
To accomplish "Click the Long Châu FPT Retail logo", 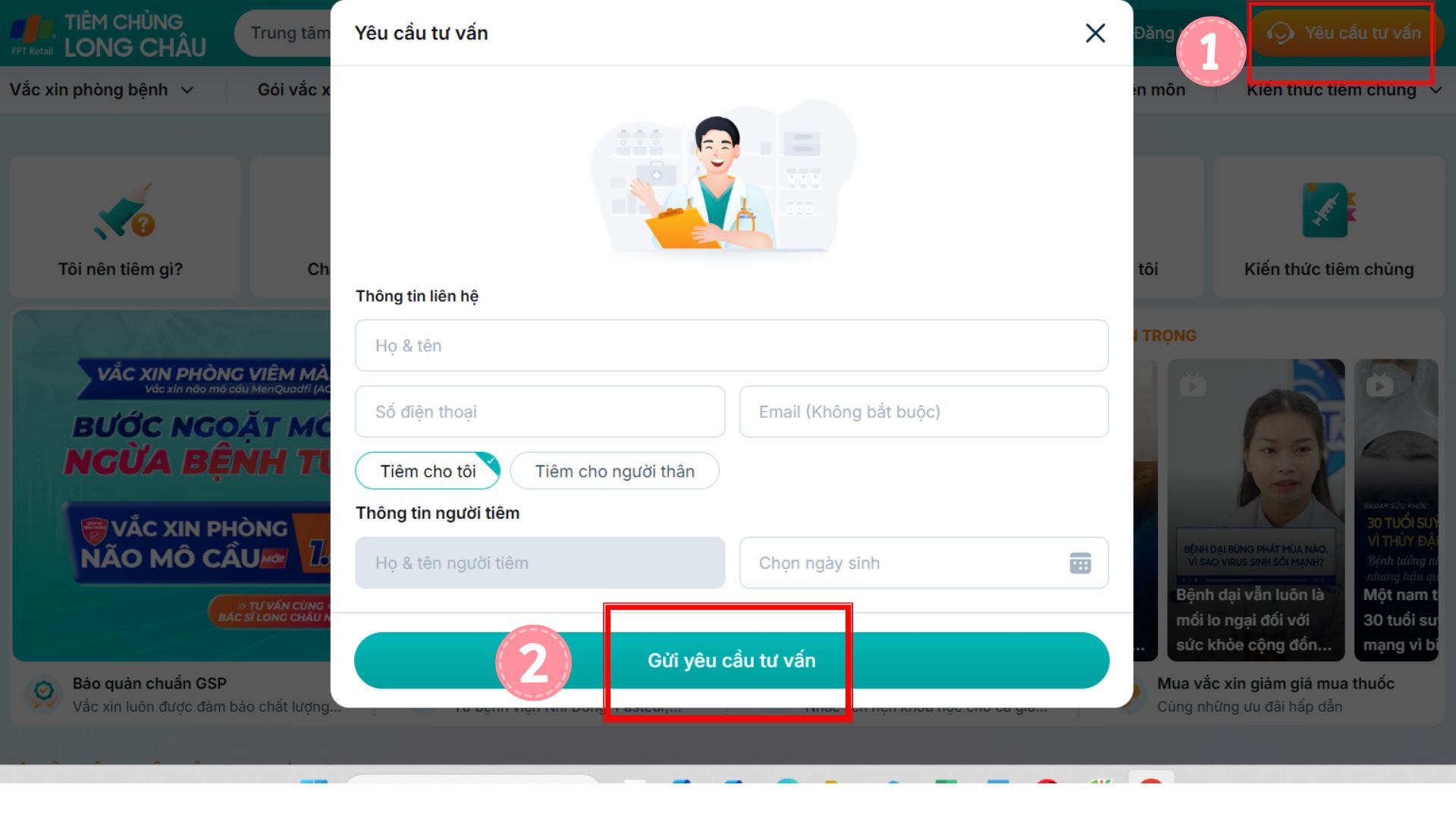I will [x=107, y=35].
